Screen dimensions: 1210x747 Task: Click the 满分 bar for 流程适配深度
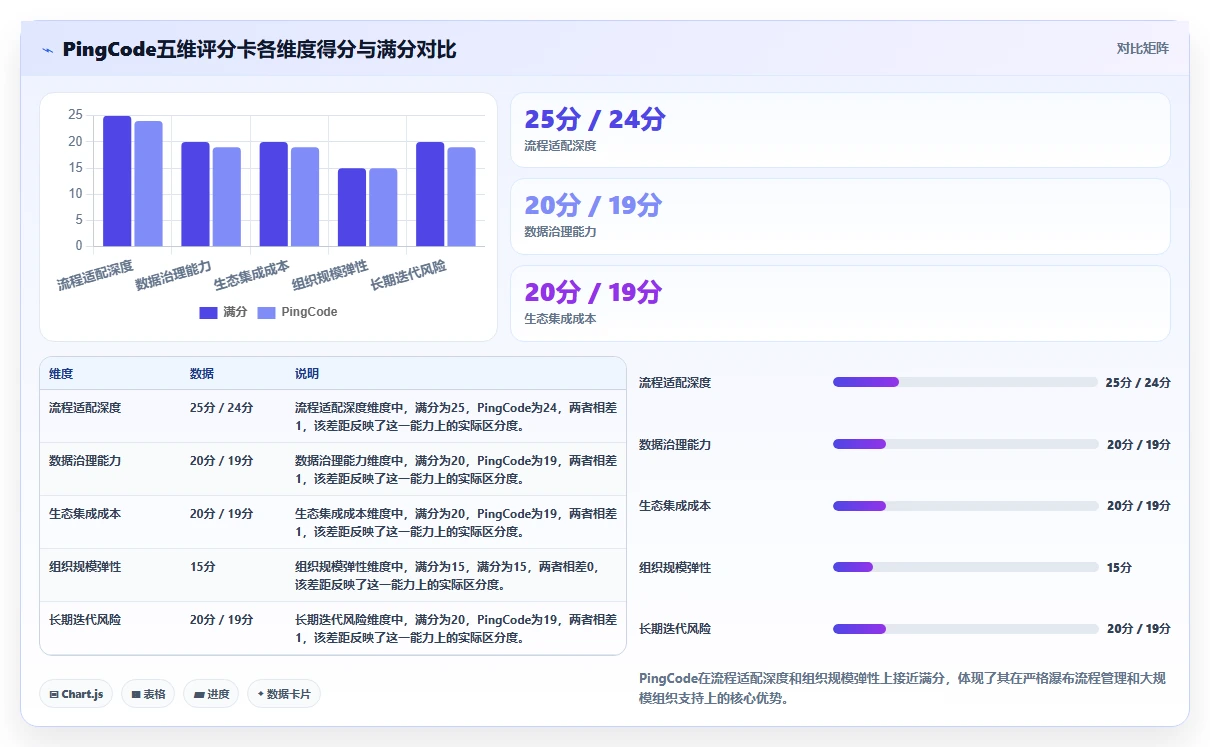coord(117,181)
